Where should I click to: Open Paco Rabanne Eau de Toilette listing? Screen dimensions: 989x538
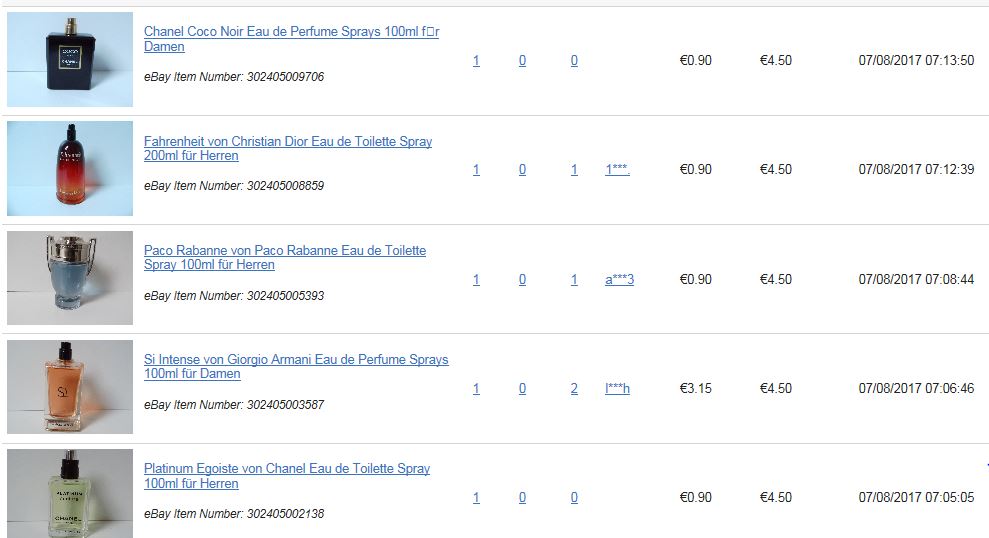point(284,257)
